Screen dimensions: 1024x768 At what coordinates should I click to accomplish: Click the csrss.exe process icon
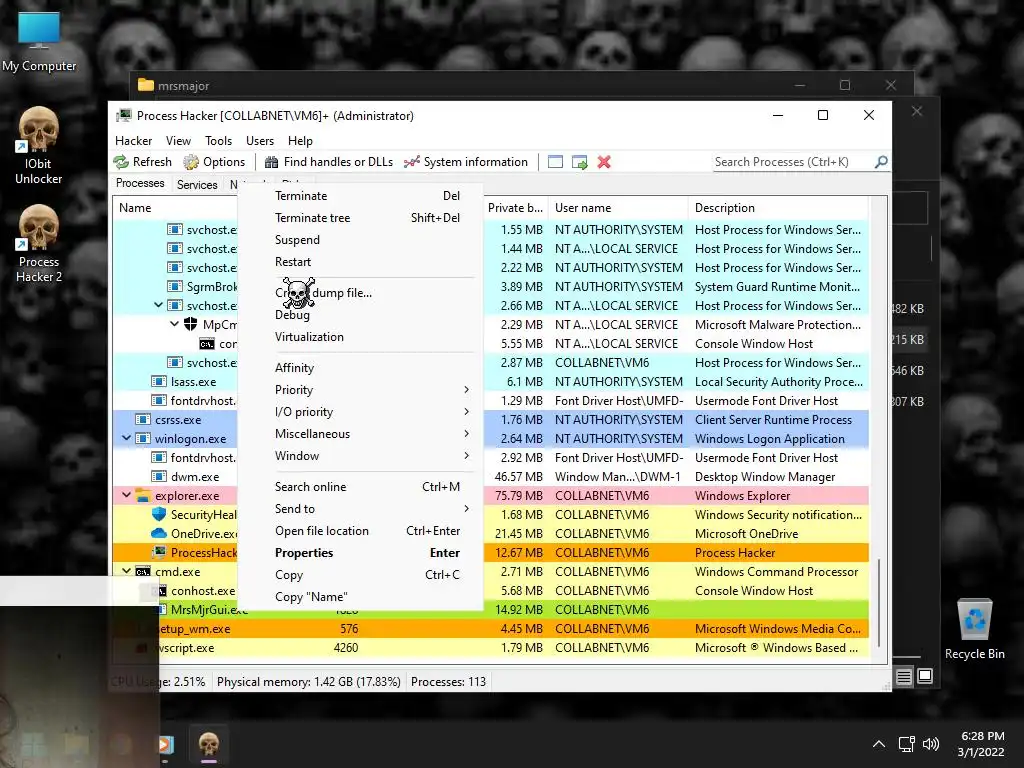point(143,419)
